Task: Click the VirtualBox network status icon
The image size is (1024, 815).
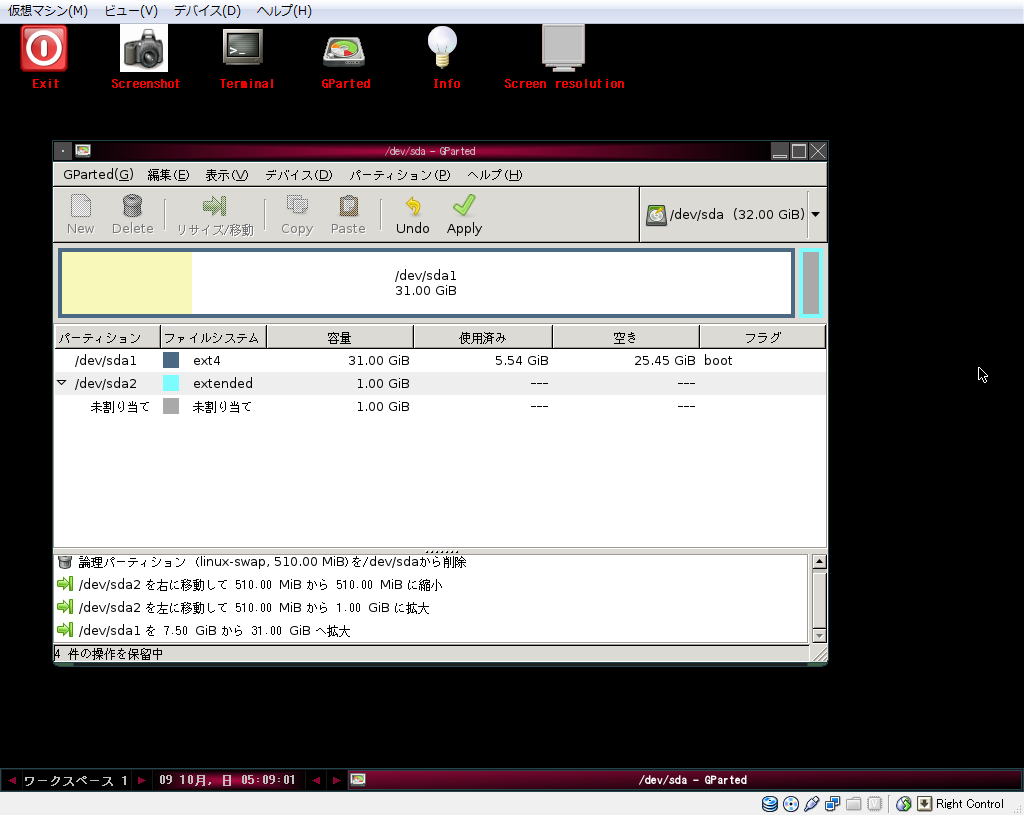Action: 833,804
